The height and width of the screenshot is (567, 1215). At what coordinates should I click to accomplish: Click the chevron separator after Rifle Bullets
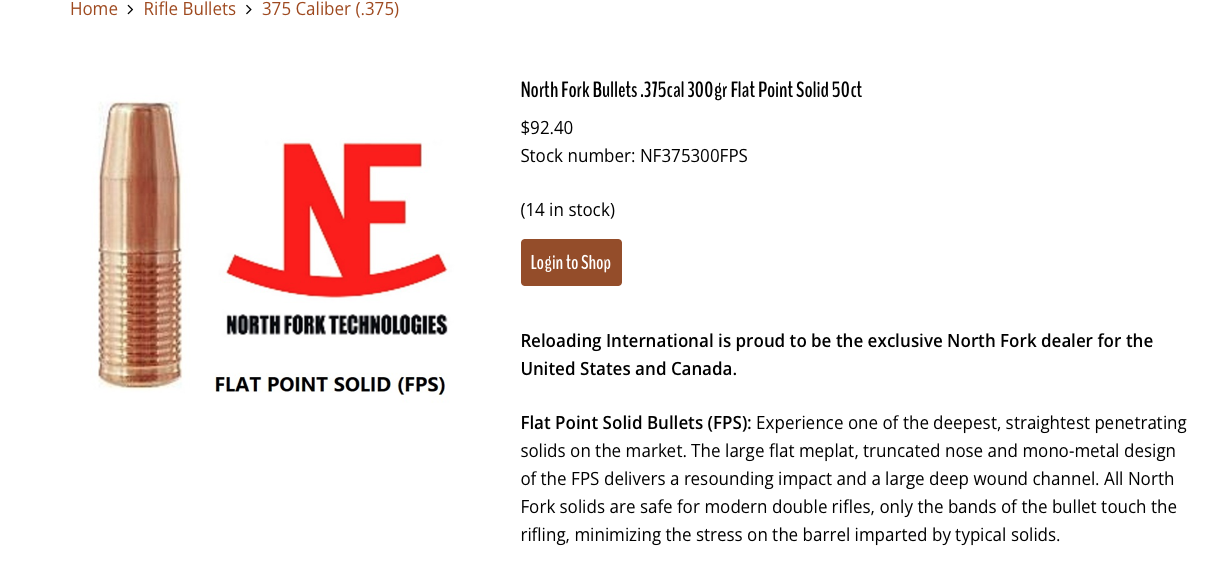(249, 10)
